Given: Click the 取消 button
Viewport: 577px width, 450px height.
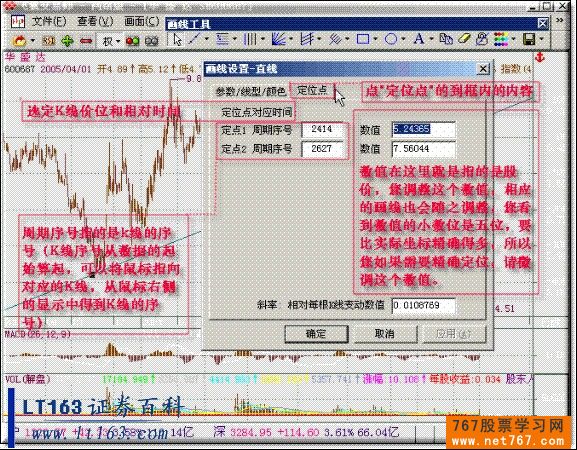Looking at the screenshot, I should (385, 334).
